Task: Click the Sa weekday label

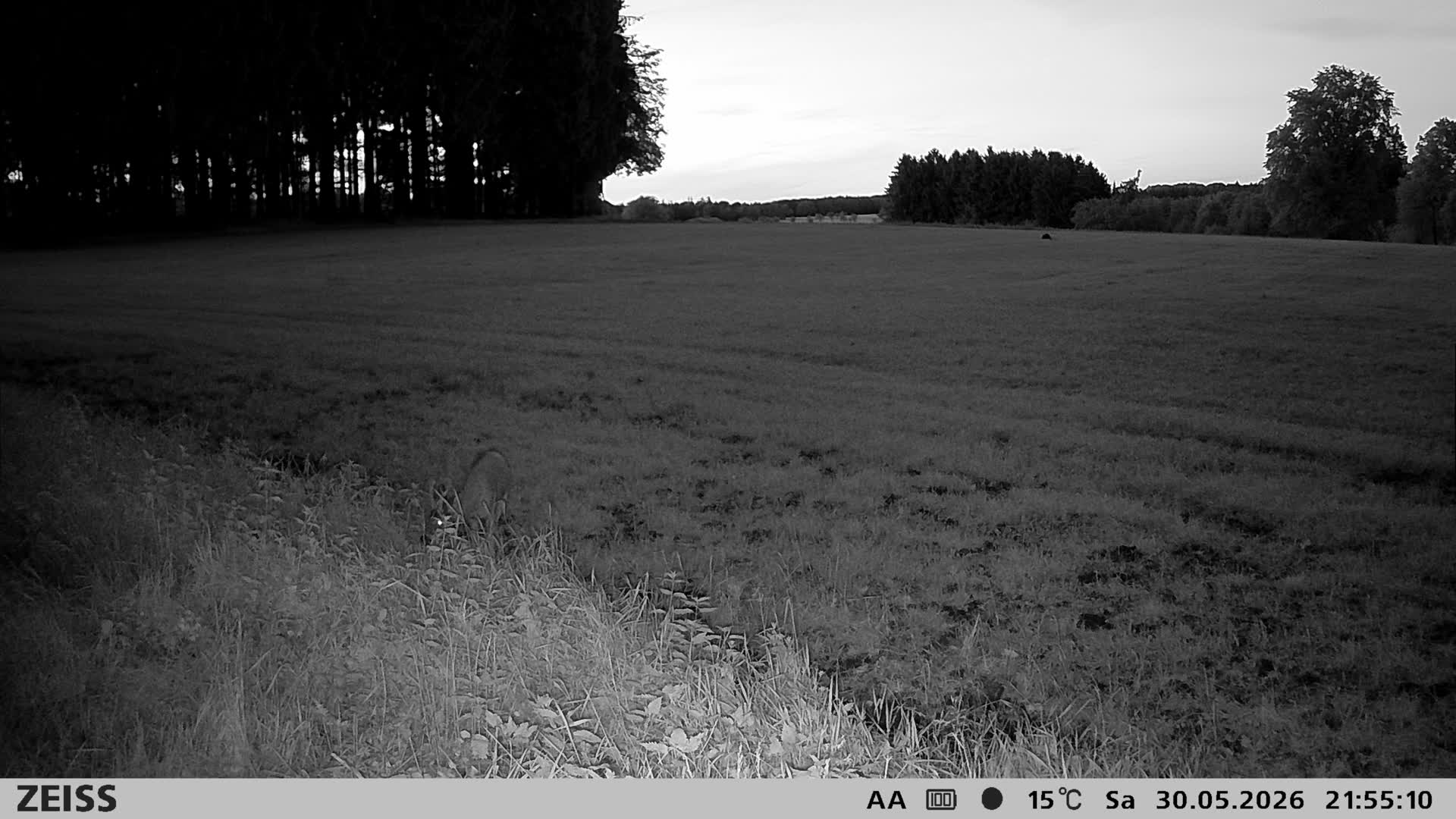Action: [x=1120, y=800]
